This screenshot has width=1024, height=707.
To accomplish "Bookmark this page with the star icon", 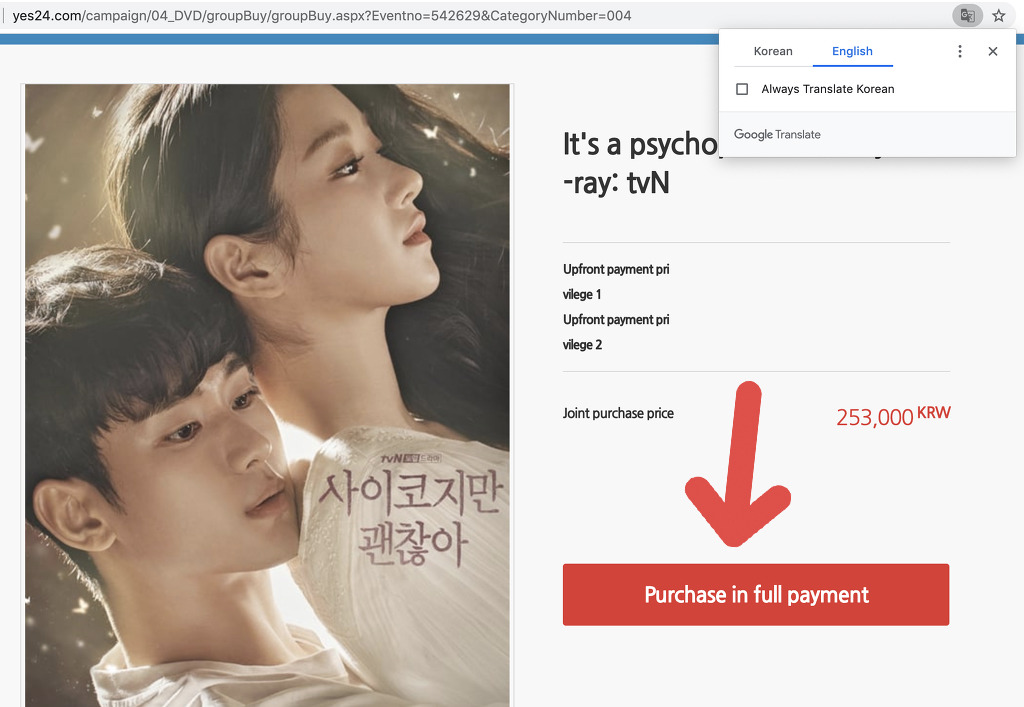I will pos(999,16).
